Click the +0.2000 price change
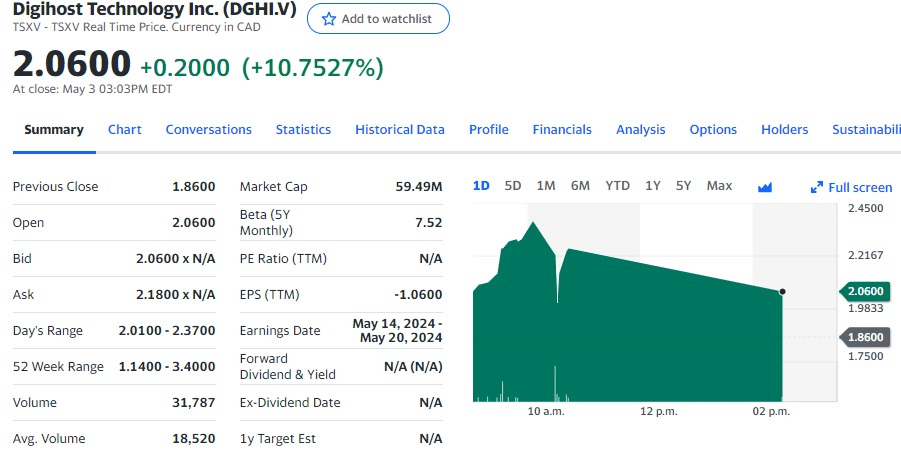 click(x=185, y=68)
